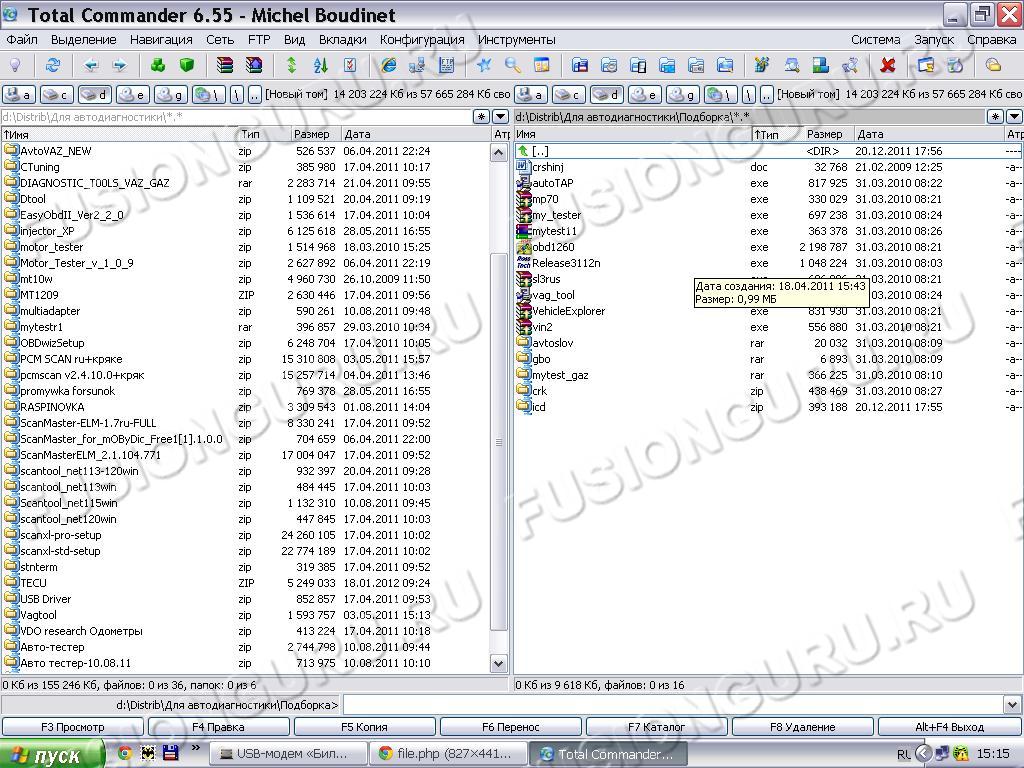Switch left panel to drive d
1024x768 pixels.
pos(95,95)
